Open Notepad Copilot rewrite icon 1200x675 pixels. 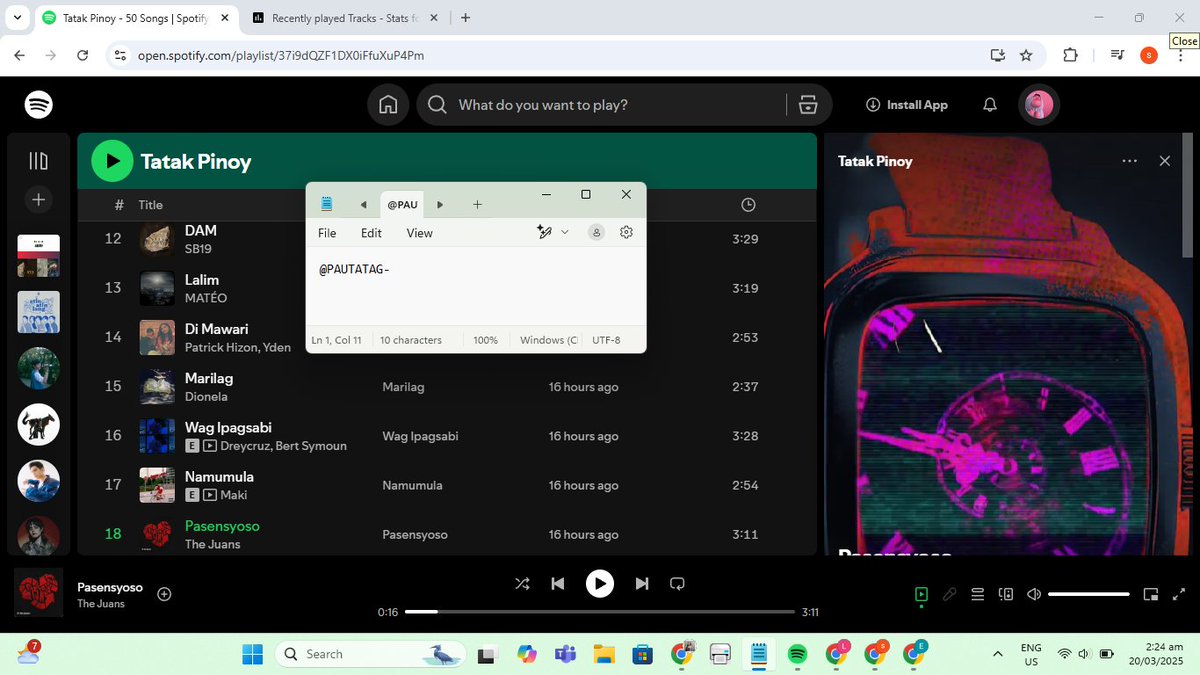click(545, 232)
